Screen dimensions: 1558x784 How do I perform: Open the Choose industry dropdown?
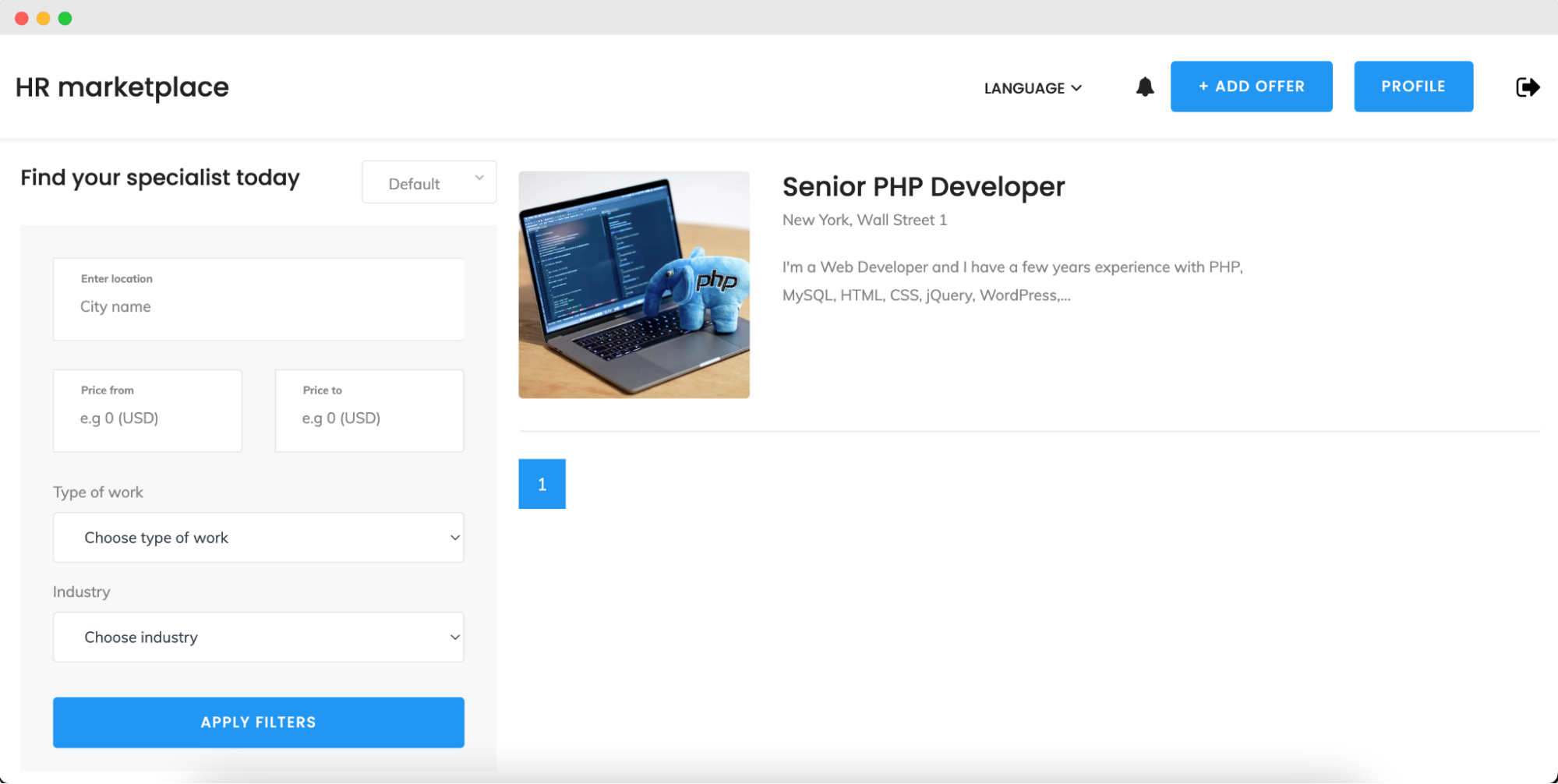click(x=259, y=637)
